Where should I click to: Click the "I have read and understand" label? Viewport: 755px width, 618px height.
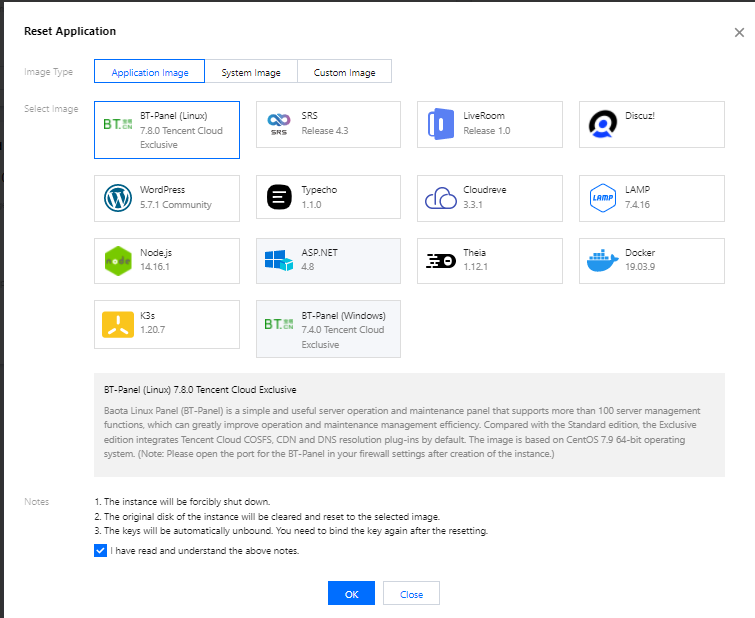coord(205,551)
